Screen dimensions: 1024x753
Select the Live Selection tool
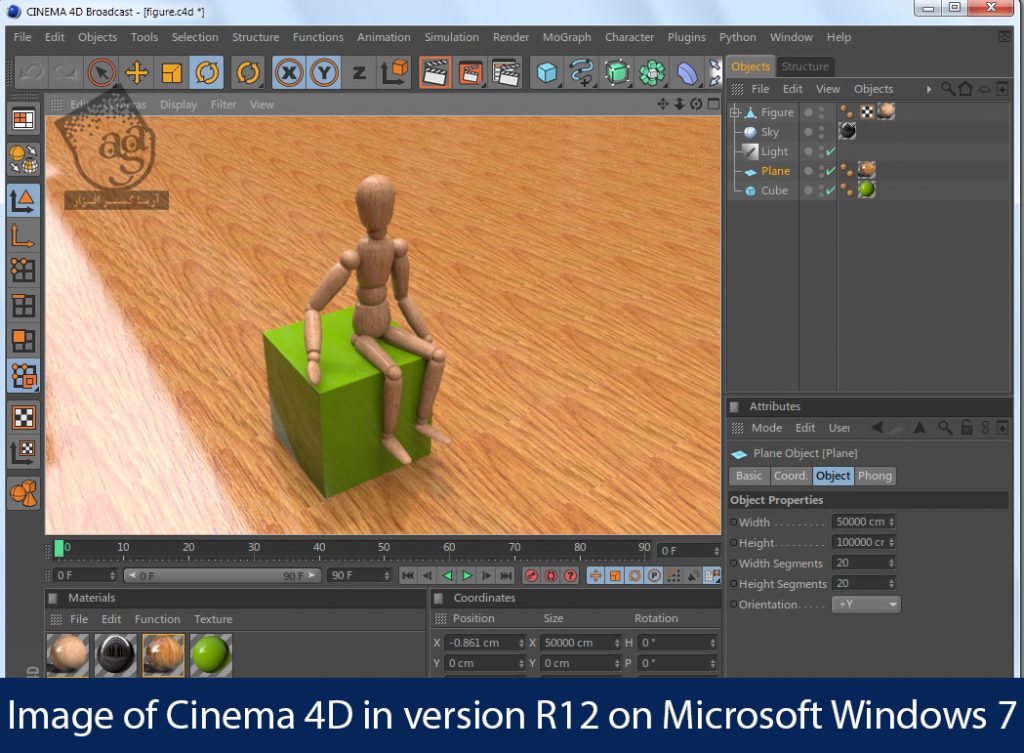[101, 72]
